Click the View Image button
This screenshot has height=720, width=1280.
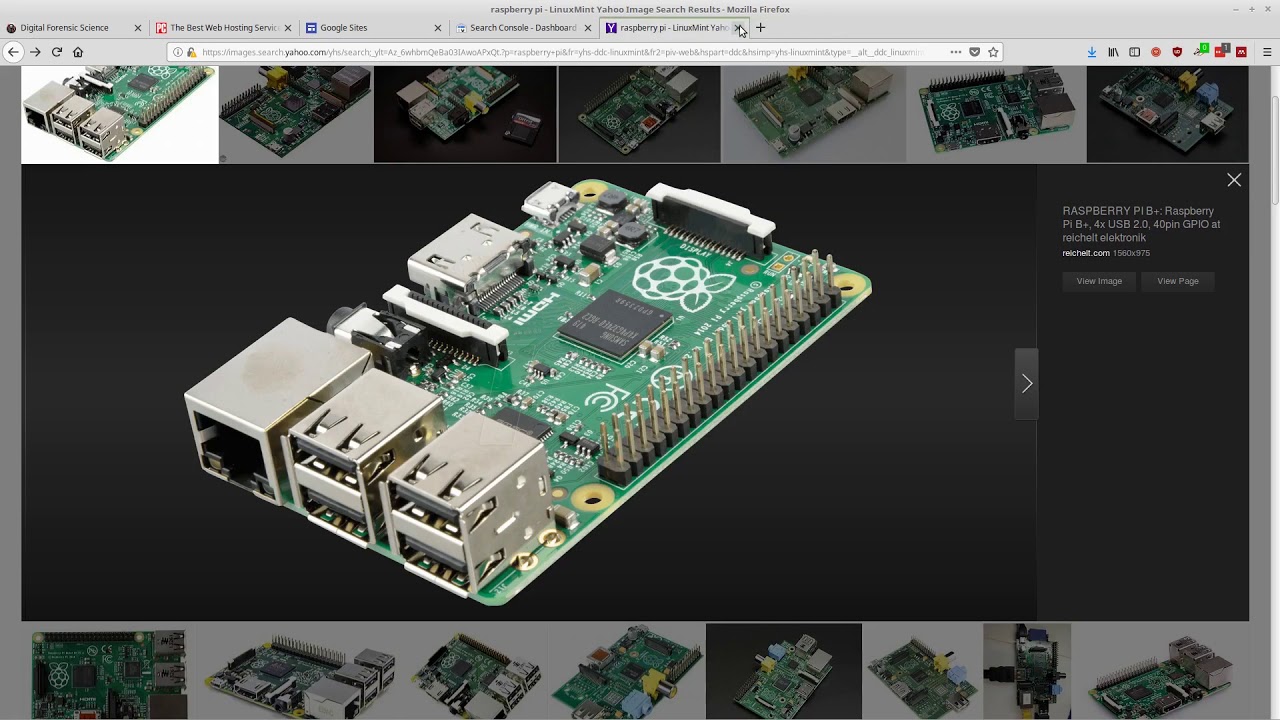click(1099, 281)
